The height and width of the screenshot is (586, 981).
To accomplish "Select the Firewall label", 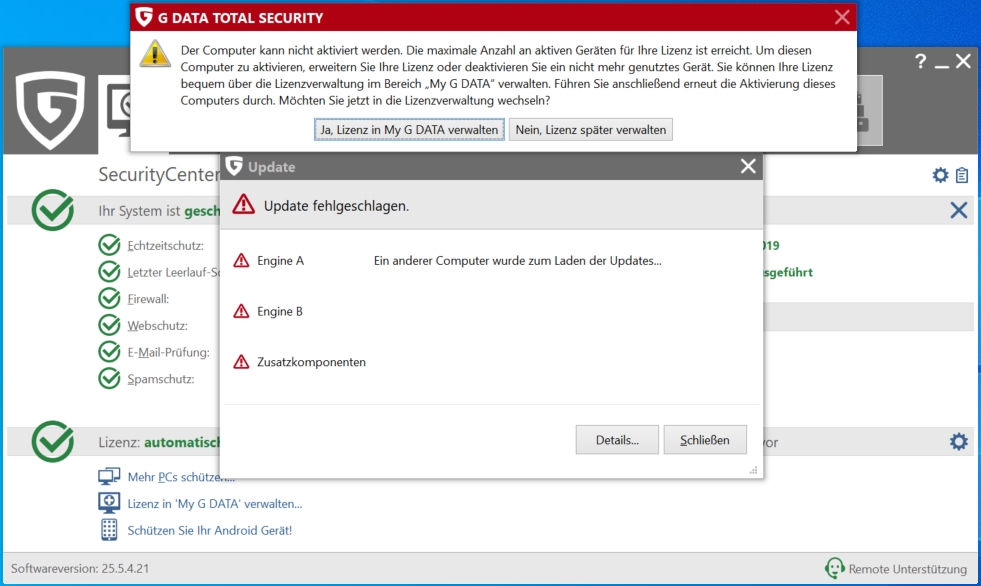I will pyautogui.click(x=148, y=299).
